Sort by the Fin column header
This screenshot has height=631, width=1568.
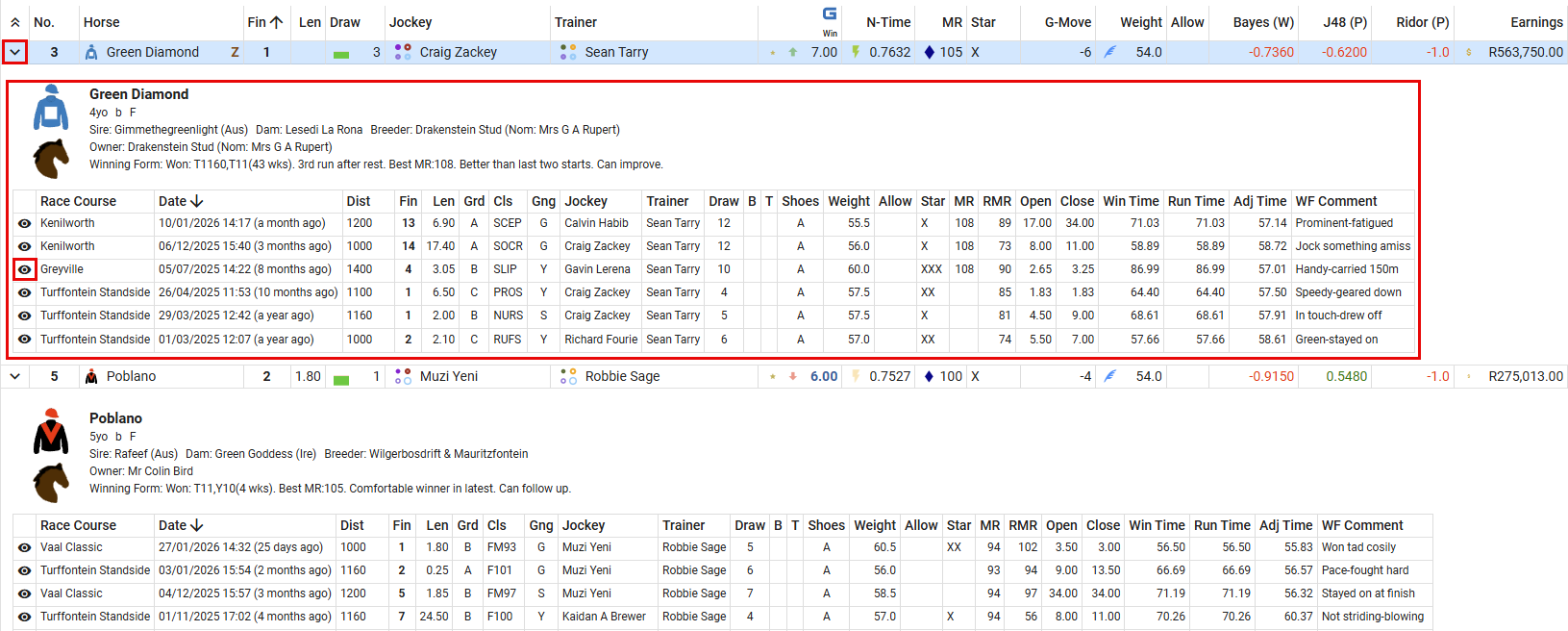264,22
